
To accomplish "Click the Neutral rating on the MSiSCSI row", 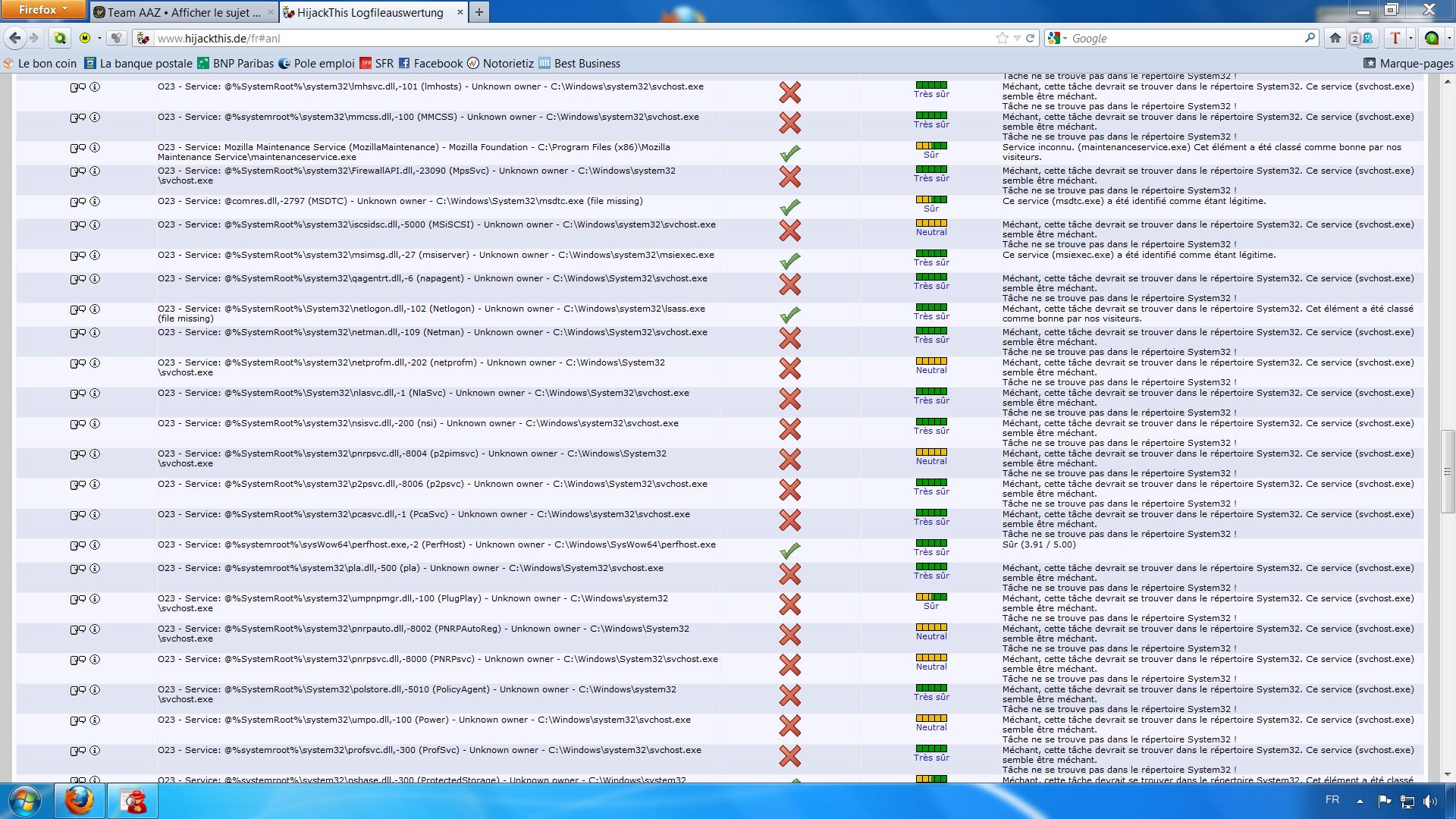I will pos(931,232).
